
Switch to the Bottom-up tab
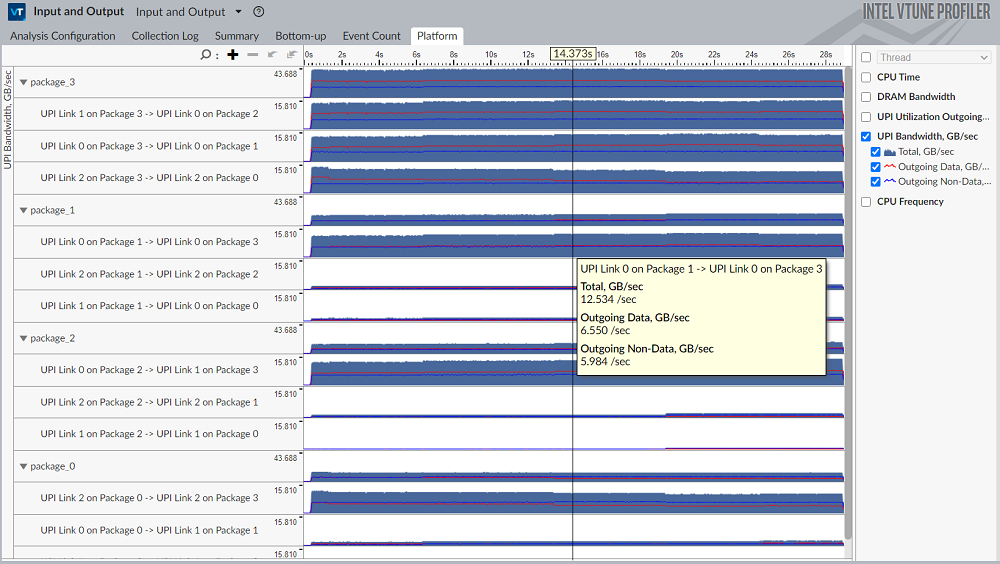pyautogui.click(x=300, y=36)
